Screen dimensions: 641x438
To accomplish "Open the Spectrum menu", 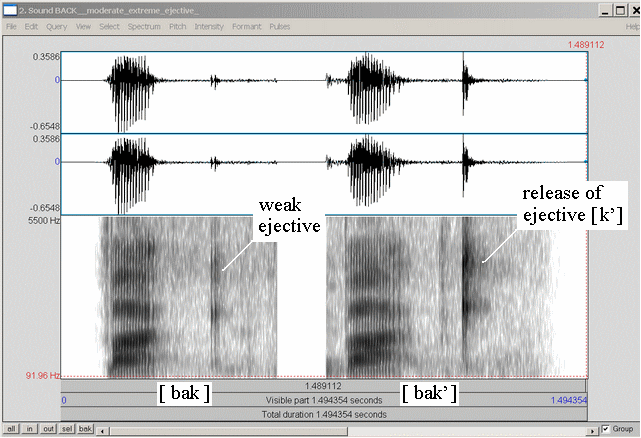I will [143, 26].
